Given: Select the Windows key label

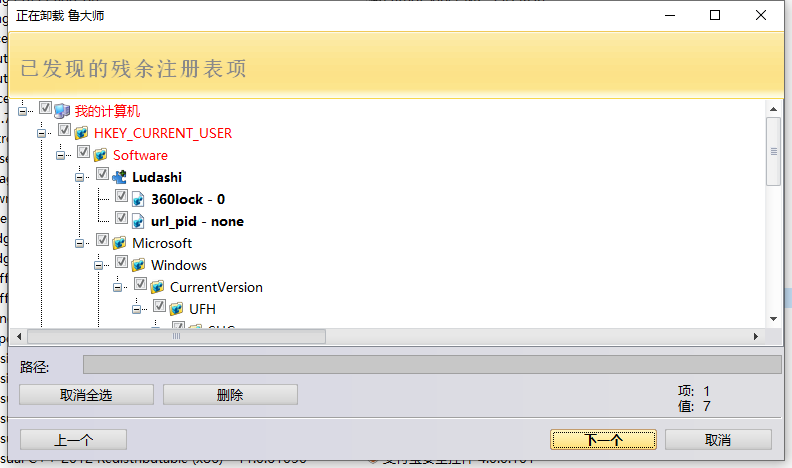Looking at the screenshot, I should coord(179,265).
